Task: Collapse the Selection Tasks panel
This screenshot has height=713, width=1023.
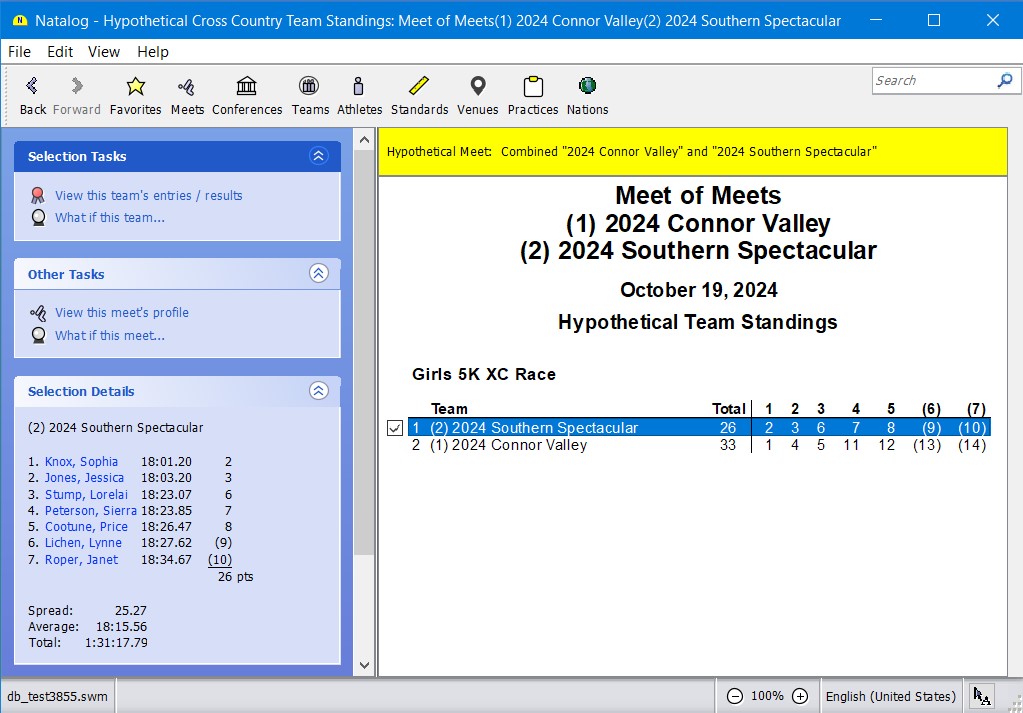Action: coord(318,156)
